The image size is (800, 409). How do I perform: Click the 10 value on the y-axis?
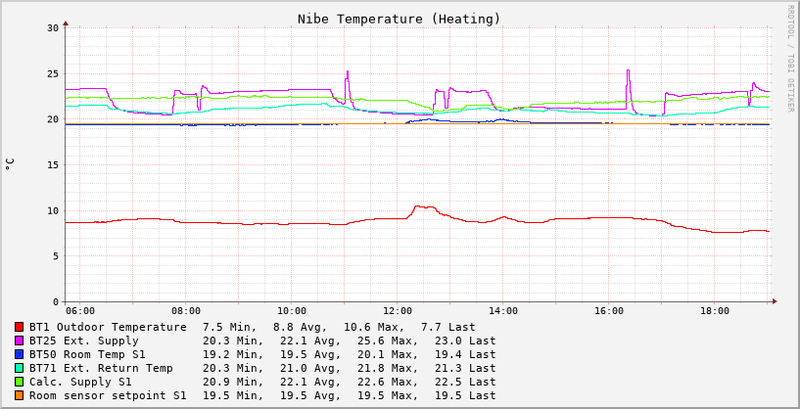tap(53, 211)
